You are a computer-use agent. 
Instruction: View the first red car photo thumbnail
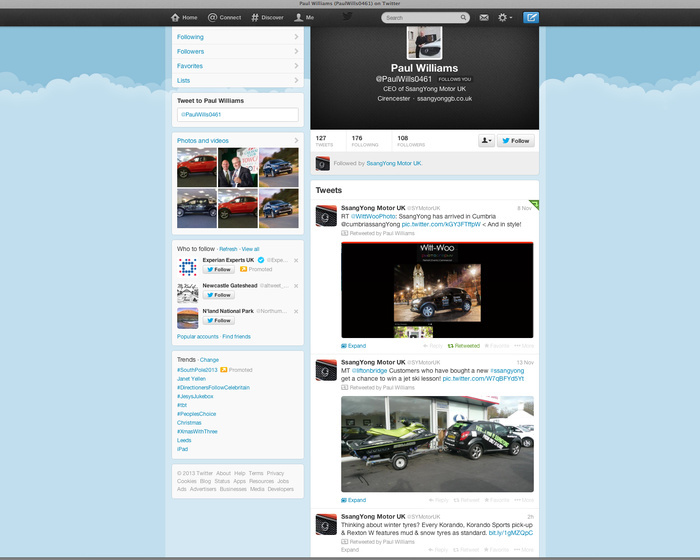pos(197,167)
